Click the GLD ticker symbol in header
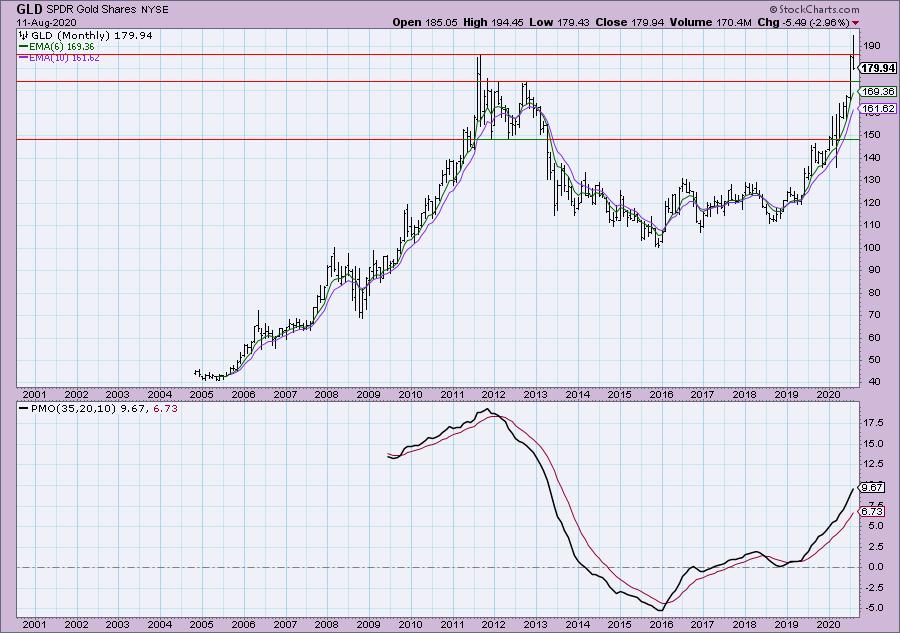This screenshot has height=633, width=900. click(29, 9)
